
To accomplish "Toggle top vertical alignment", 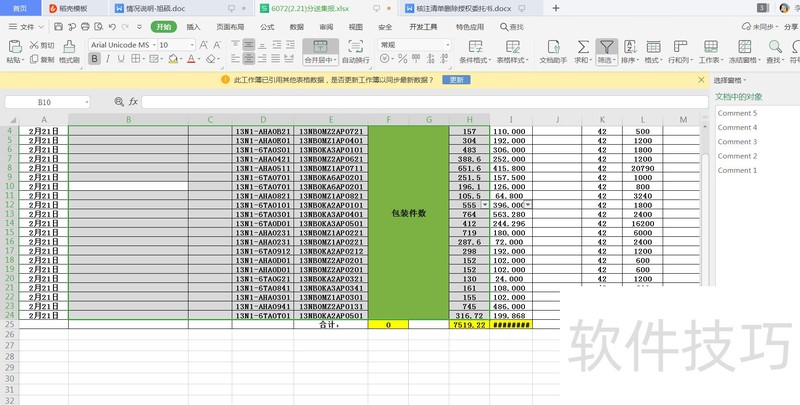I will point(235,45).
